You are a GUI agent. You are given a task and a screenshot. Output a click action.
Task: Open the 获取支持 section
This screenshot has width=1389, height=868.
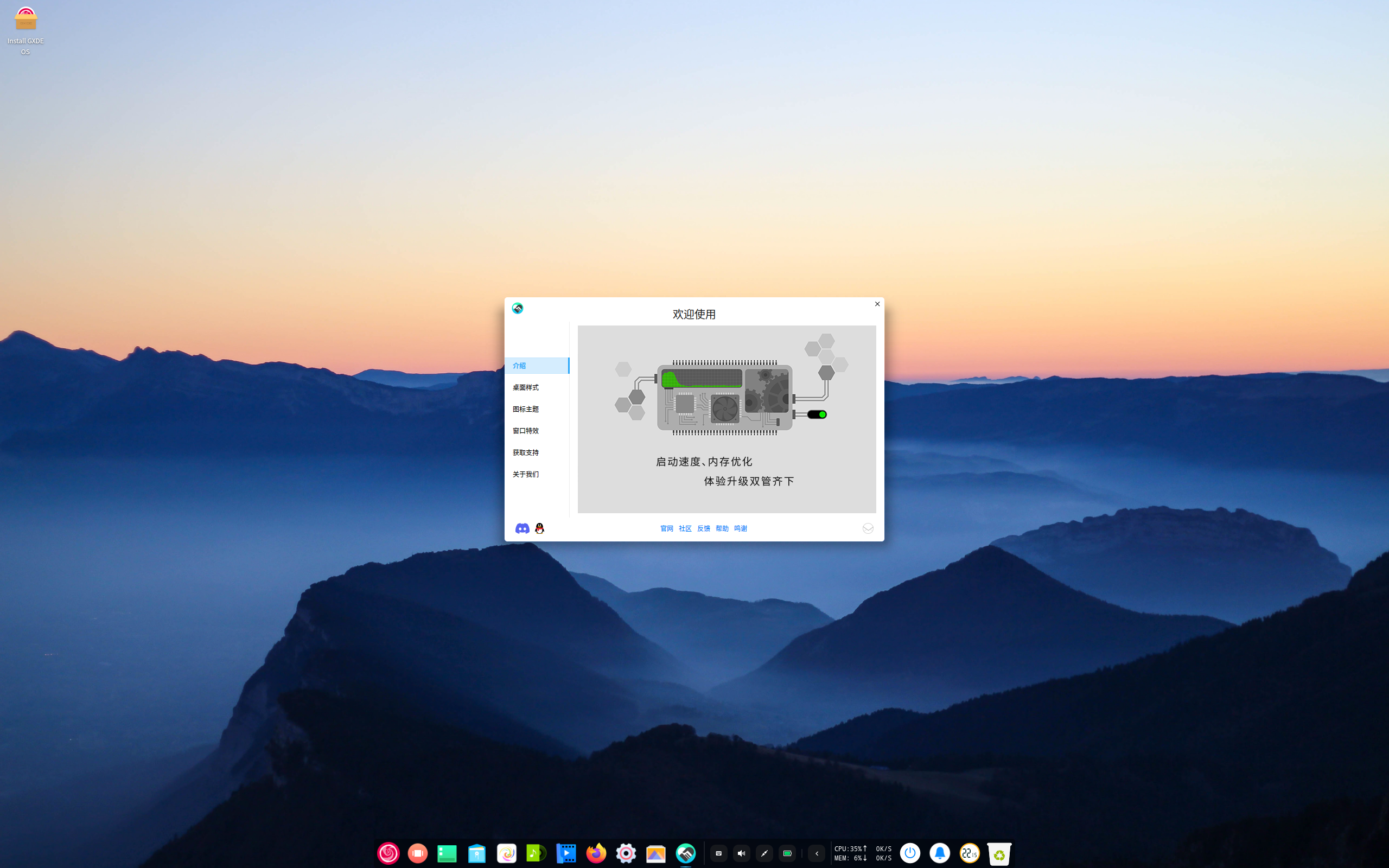pos(537,452)
